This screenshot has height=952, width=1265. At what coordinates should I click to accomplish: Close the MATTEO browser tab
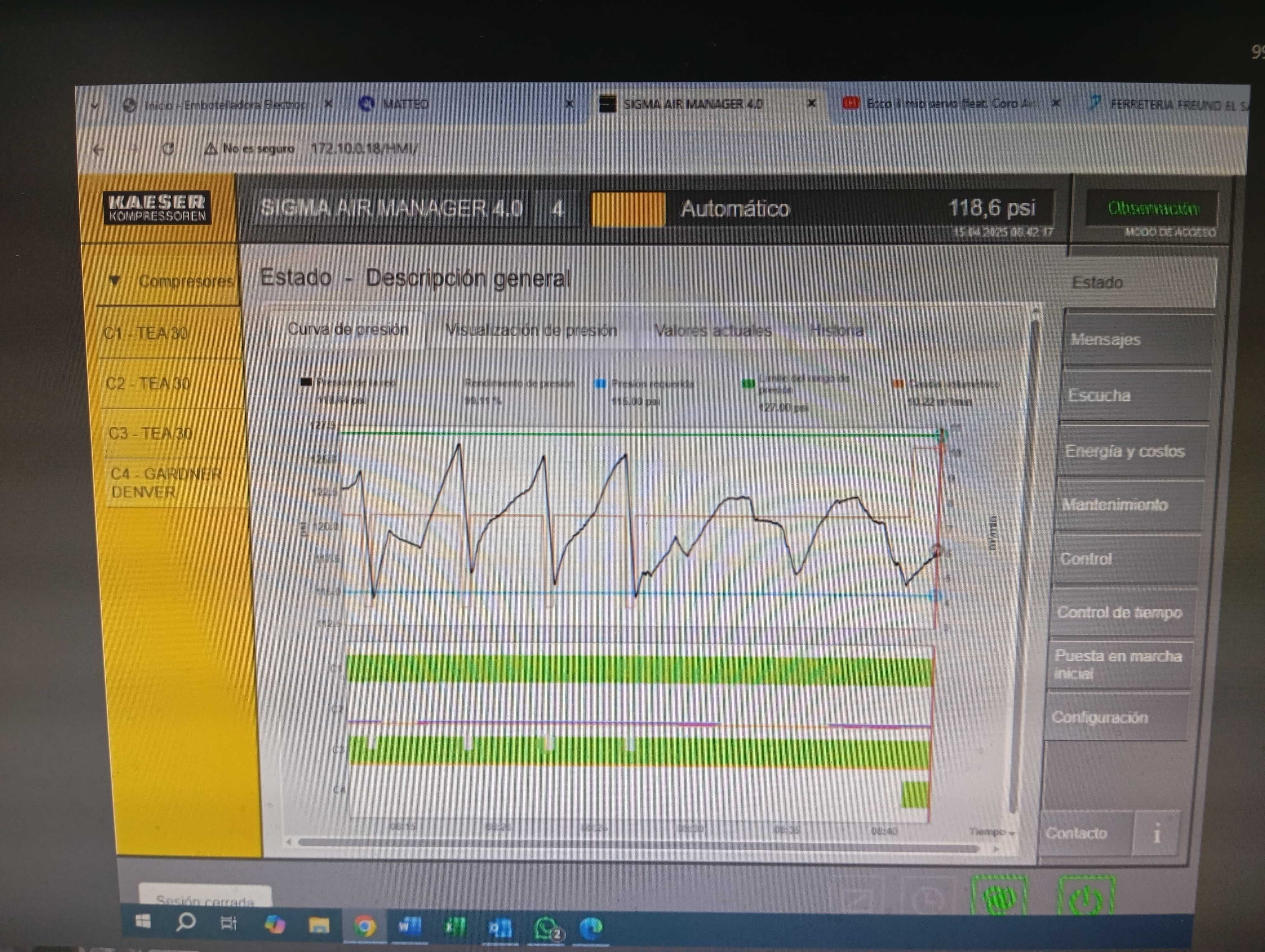point(569,104)
